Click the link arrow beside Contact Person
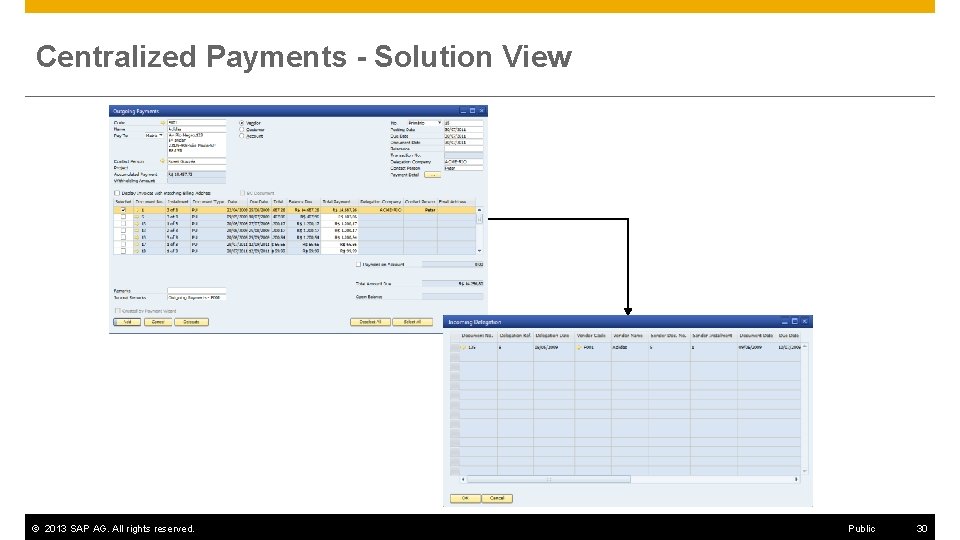 tap(163, 162)
